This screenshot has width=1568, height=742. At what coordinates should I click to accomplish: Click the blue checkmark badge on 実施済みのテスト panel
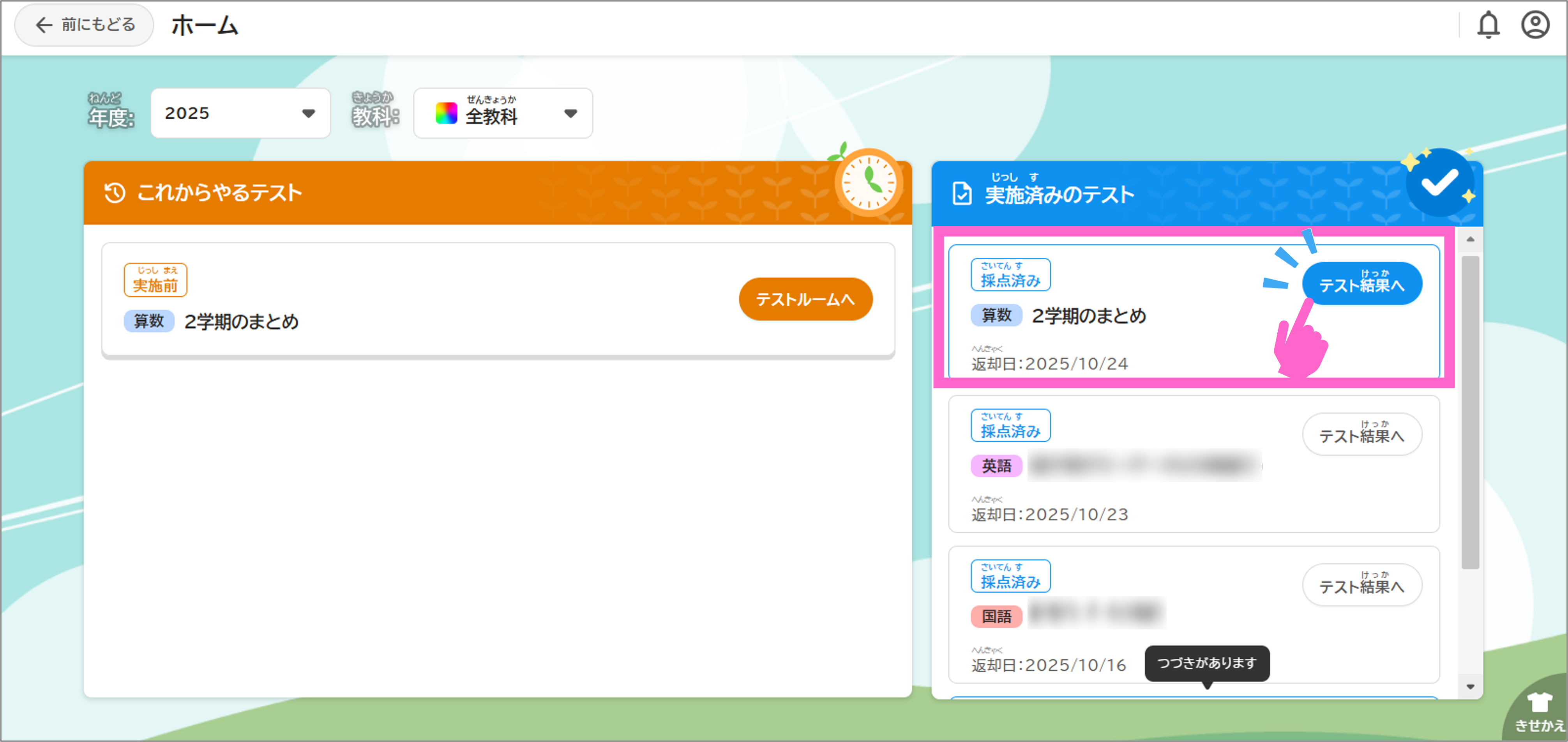[1441, 180]
